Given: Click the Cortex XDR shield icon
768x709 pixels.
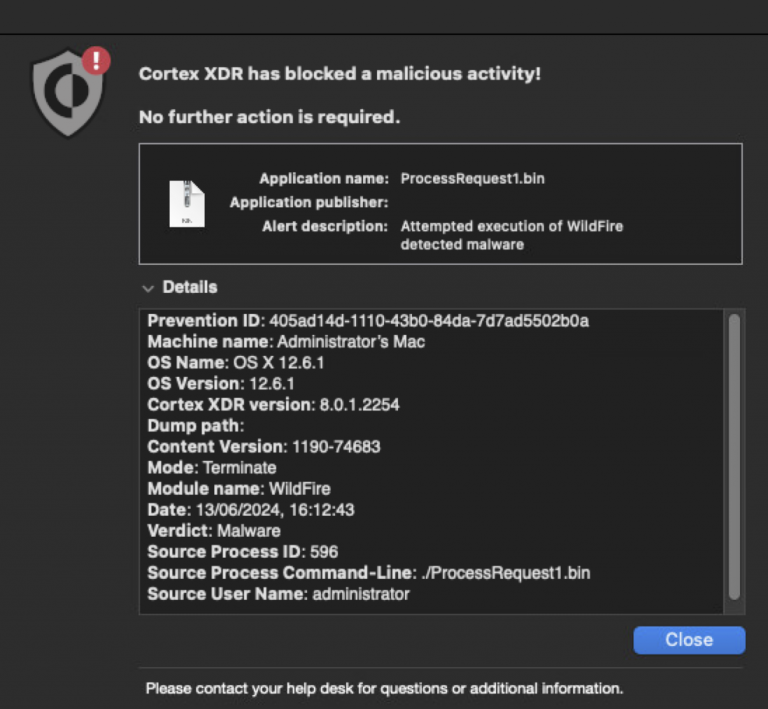Looking at the screenshot, I should coord(68,94).
